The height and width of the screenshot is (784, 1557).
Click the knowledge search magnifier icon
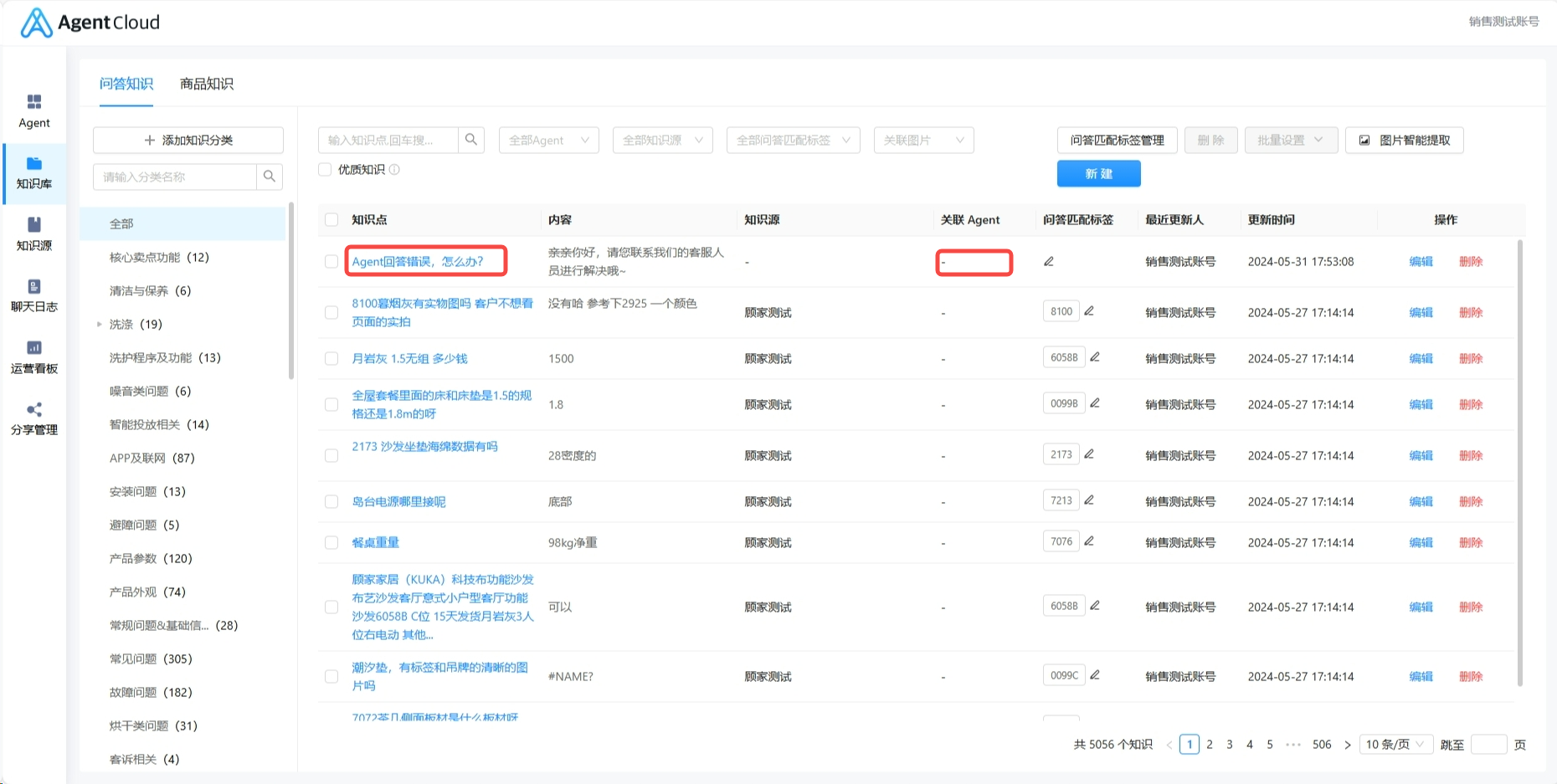(x=471, y=140)
